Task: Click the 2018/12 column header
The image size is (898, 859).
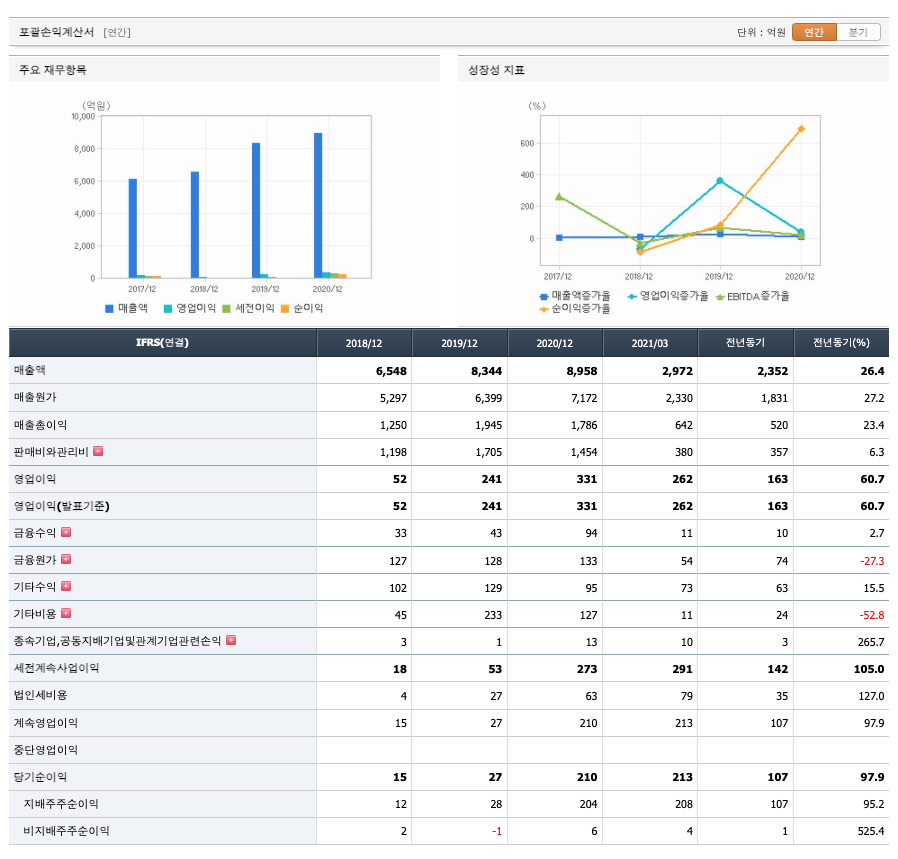Action: (x=364, y=342)
